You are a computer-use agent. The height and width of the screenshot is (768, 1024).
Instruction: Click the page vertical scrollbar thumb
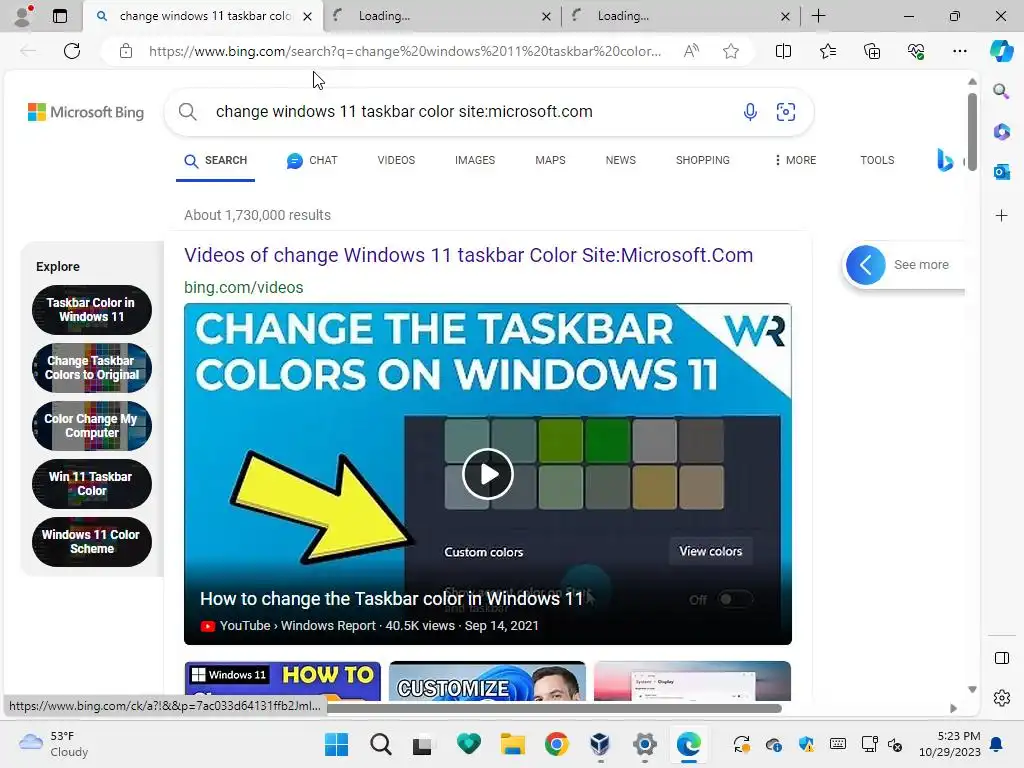(x=972, y=131)
